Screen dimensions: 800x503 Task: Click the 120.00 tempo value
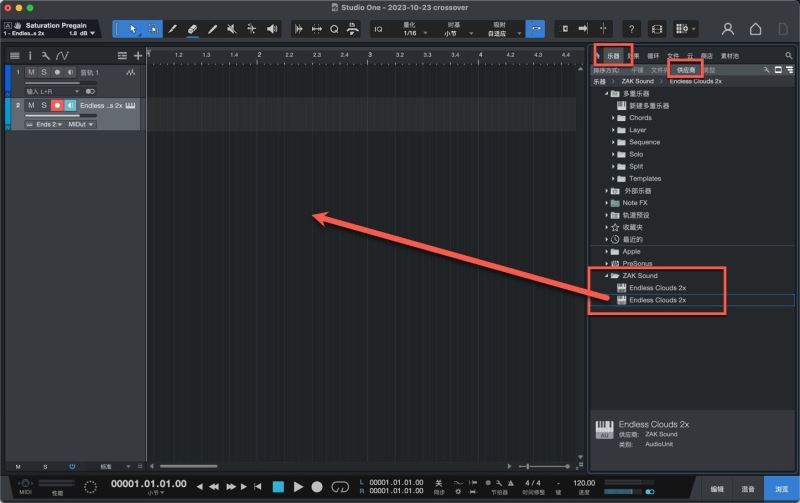[x=584, y=483]
